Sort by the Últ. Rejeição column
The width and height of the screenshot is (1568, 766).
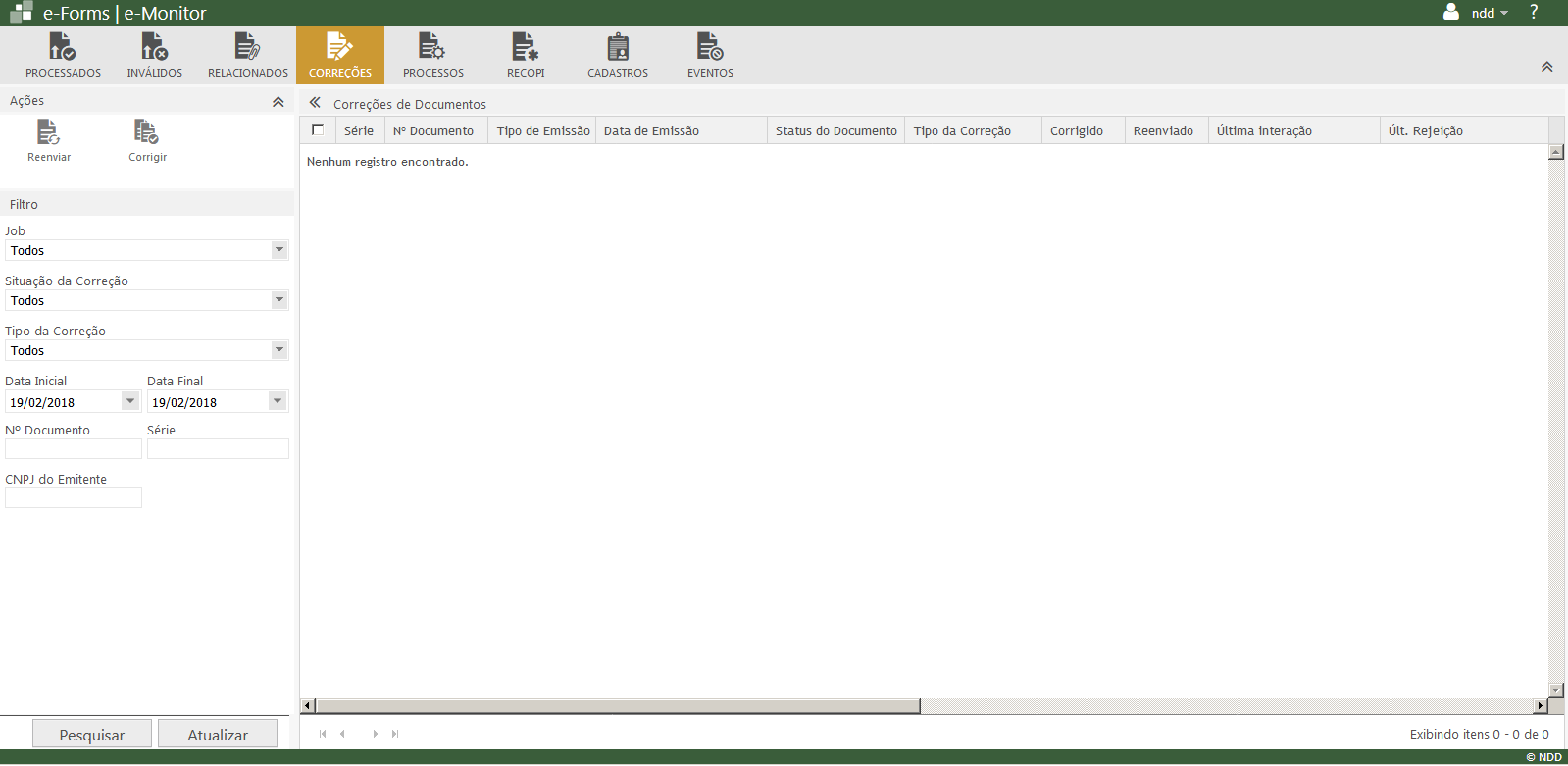(1464, 130)
